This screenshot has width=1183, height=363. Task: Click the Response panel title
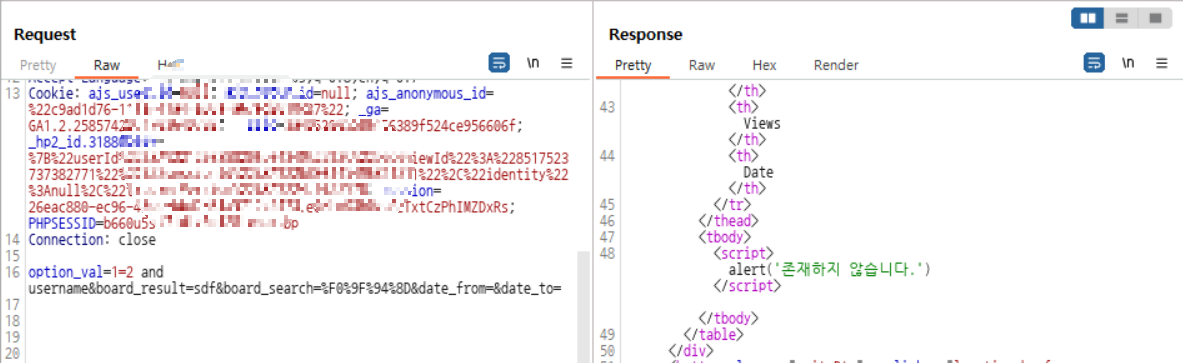click(x=645, y=35)
